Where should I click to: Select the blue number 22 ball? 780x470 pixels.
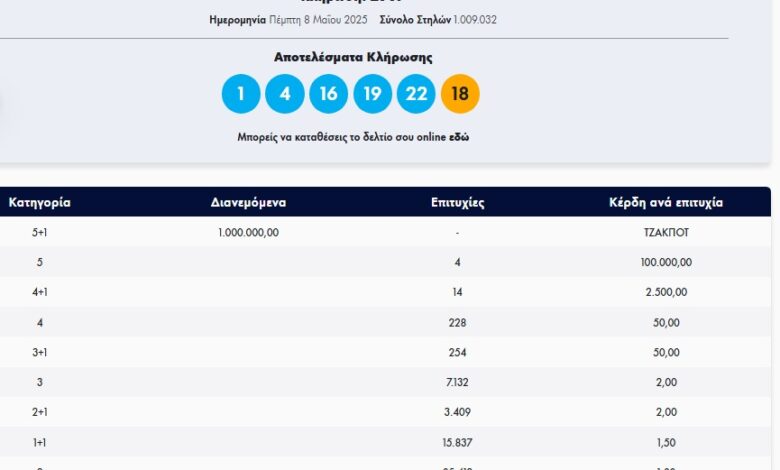click(x=417, y=94)
